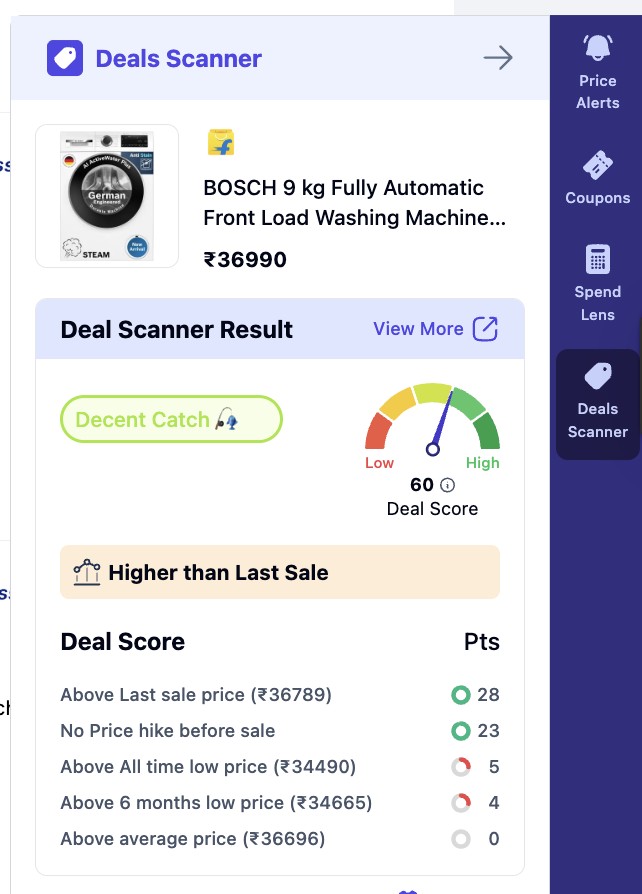Click the Above average price grey indicator
The width and height of the screenshot is (642, 894).
[x=461, y=839]
